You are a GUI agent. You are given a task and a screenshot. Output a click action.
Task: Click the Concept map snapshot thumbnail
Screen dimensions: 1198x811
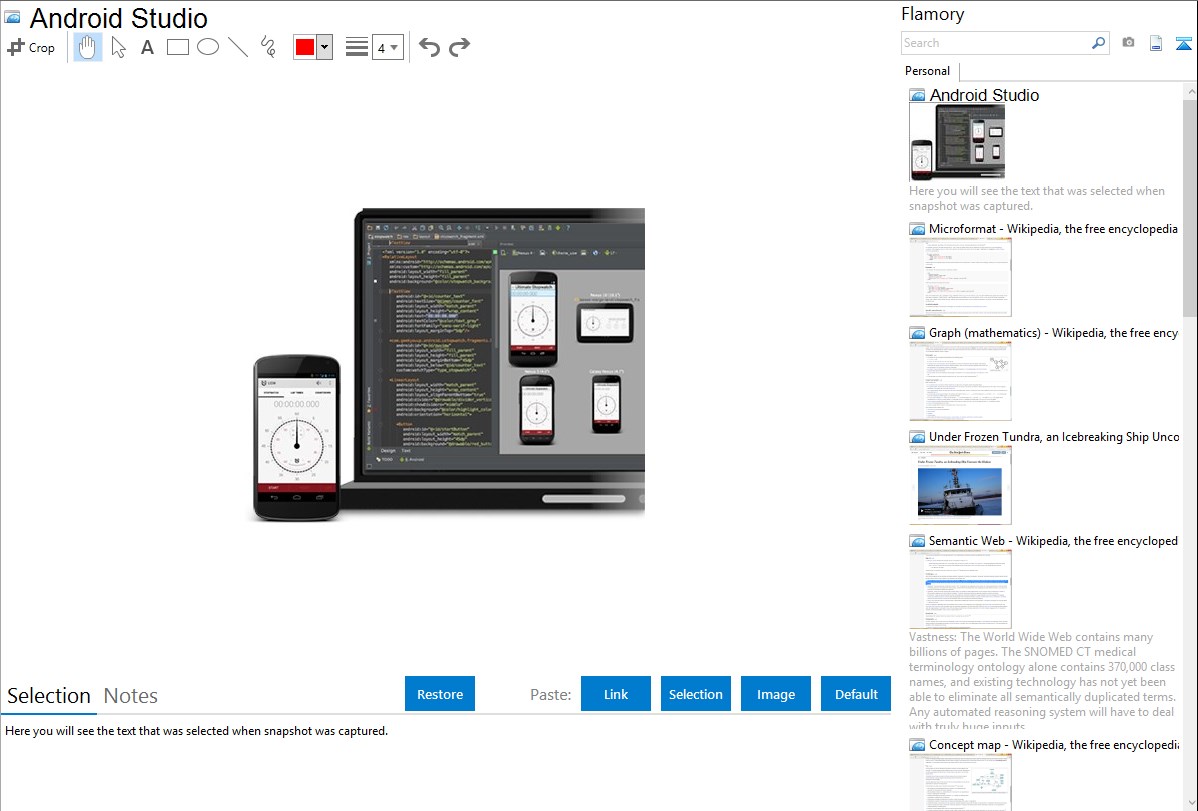pos(960,782)
